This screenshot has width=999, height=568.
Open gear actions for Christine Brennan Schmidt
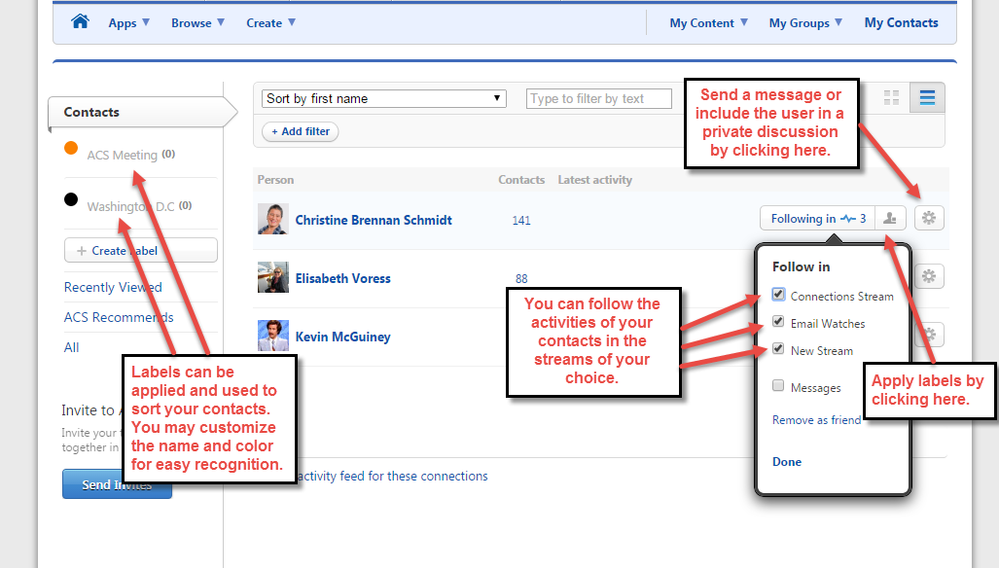(929, 218)
